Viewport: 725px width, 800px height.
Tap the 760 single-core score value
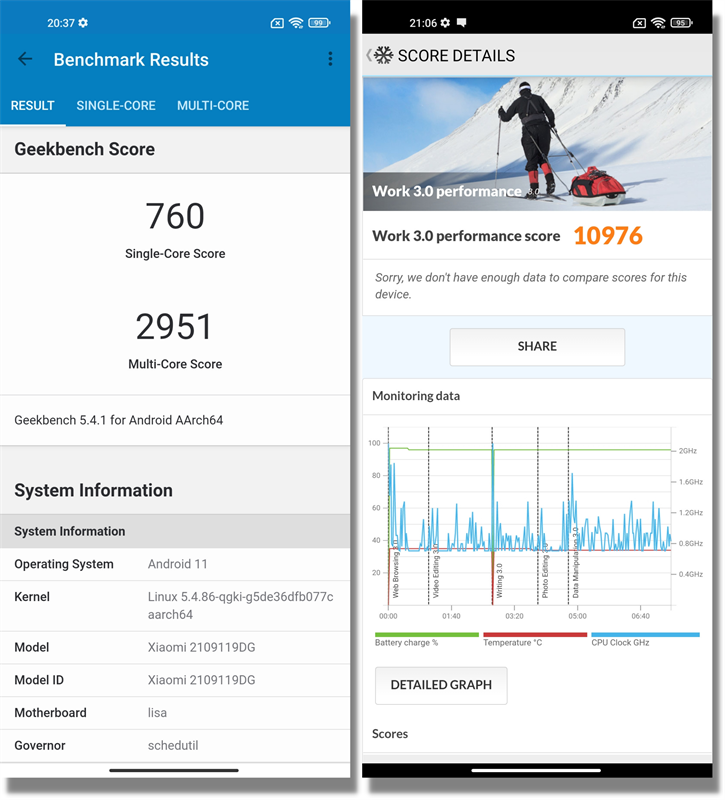(175, 216)
